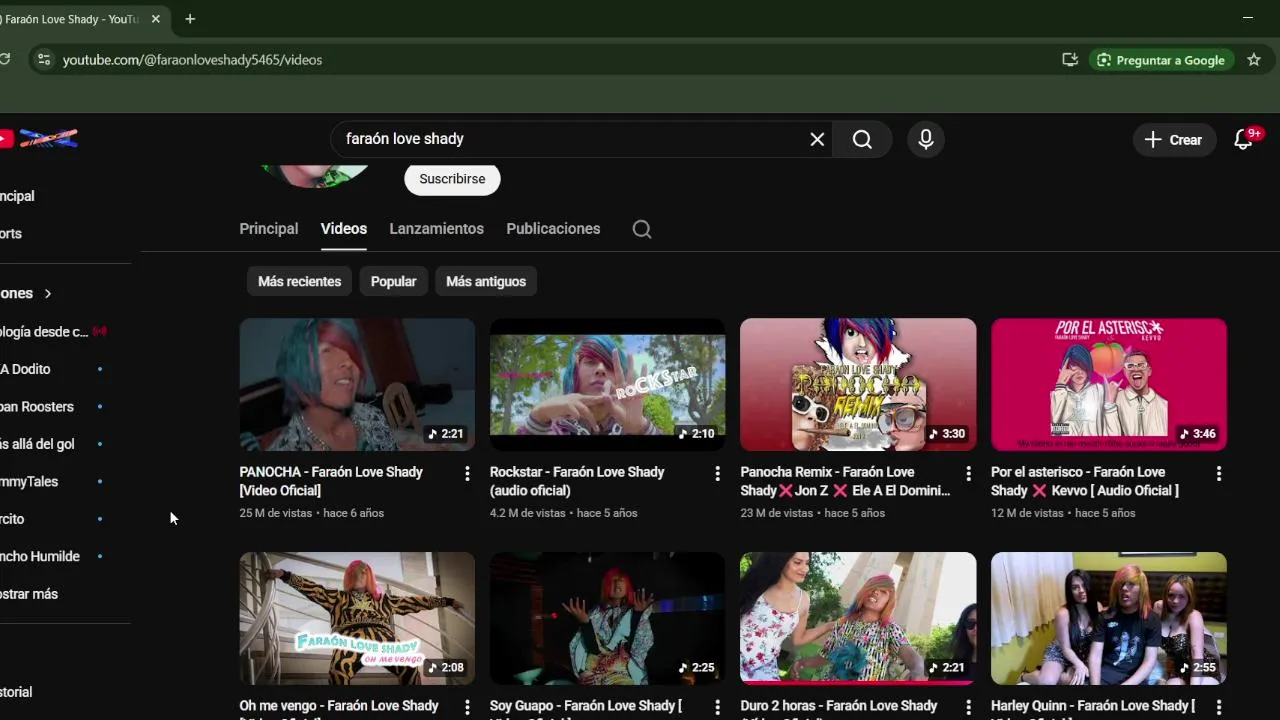Click the magnifier search button
The height and width of the screenshot is (720, 1280).
(x=862, y=139)
